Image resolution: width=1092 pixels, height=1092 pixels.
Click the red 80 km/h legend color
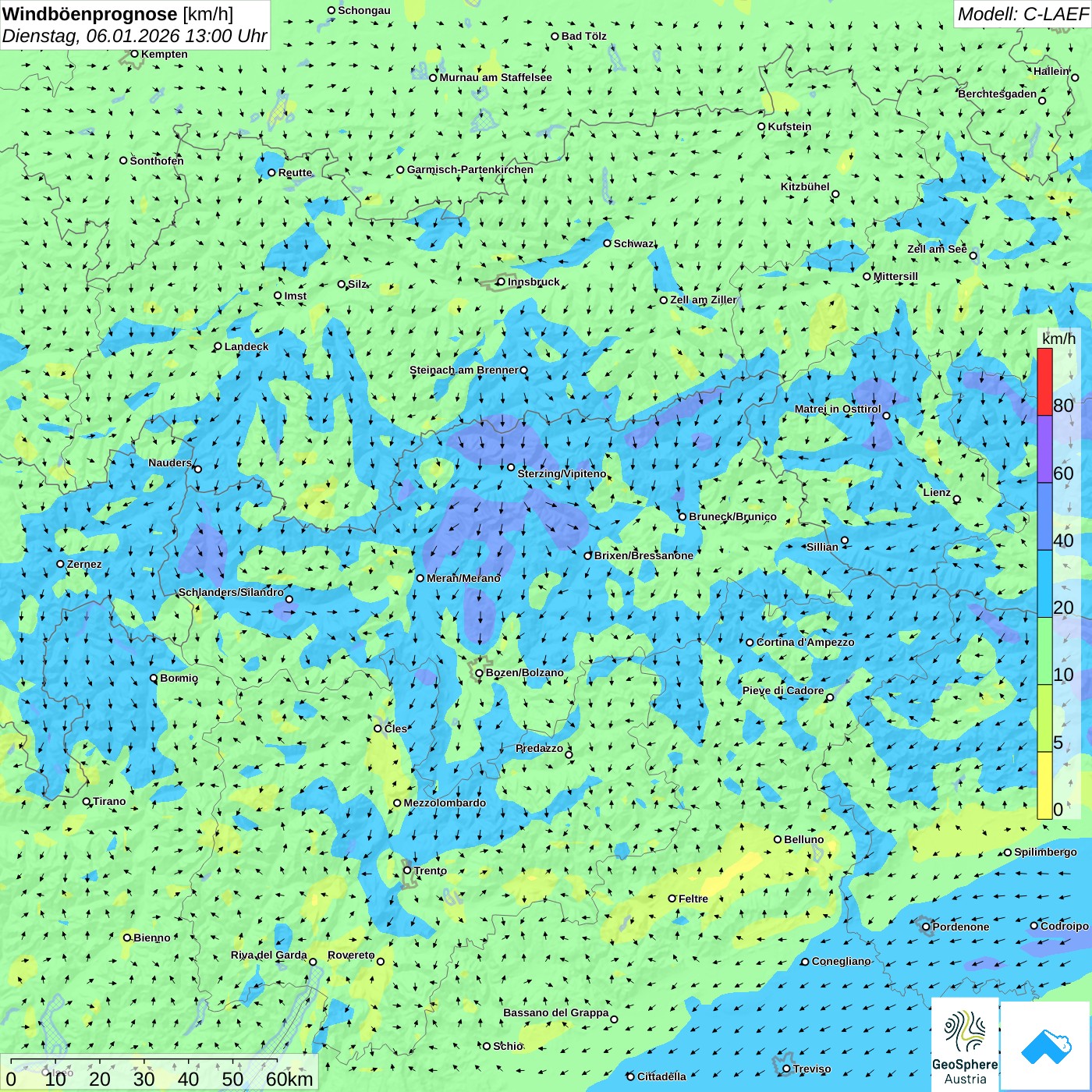1044,381
